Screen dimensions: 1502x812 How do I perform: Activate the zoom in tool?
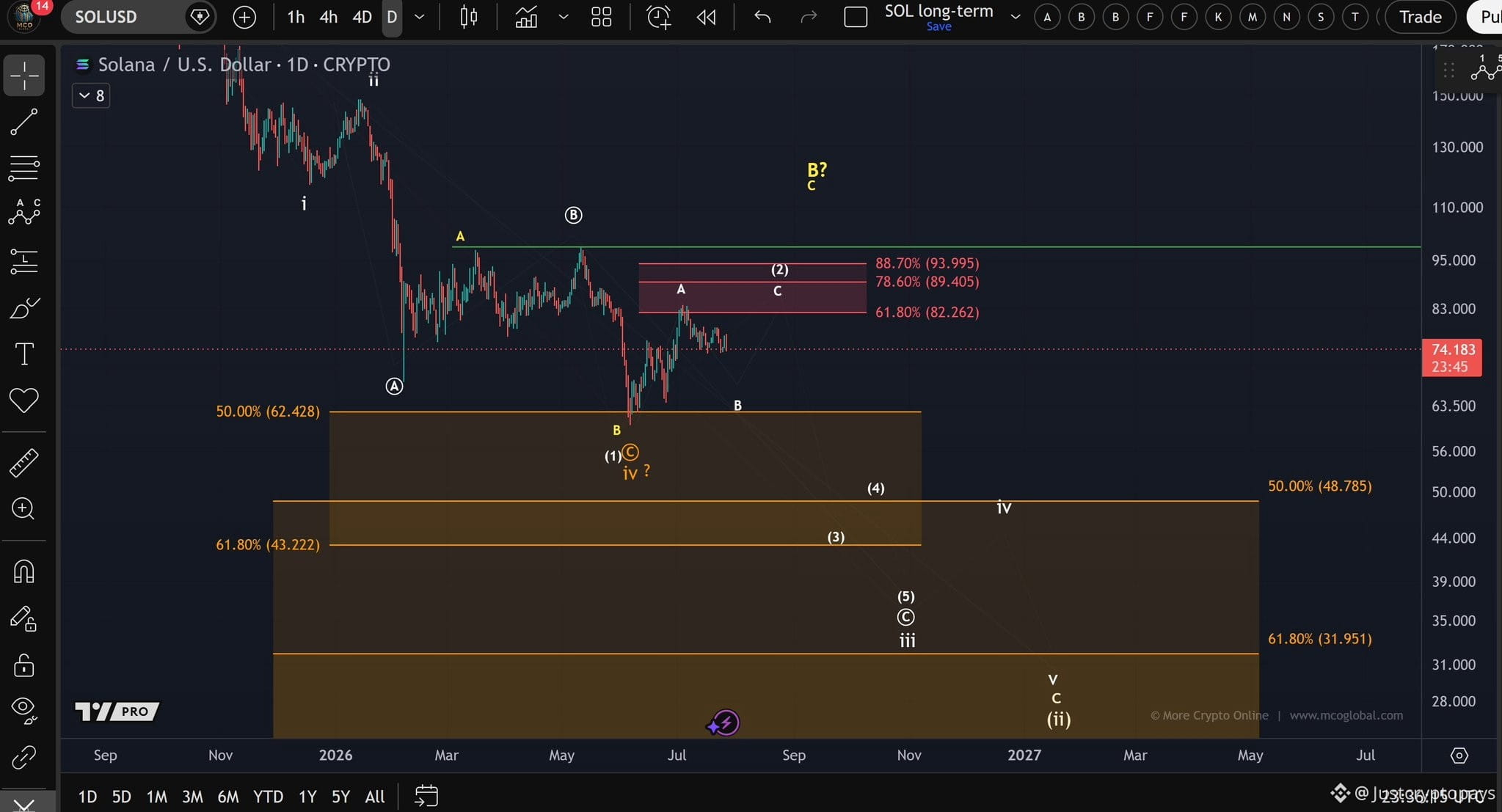pos(24,509)
